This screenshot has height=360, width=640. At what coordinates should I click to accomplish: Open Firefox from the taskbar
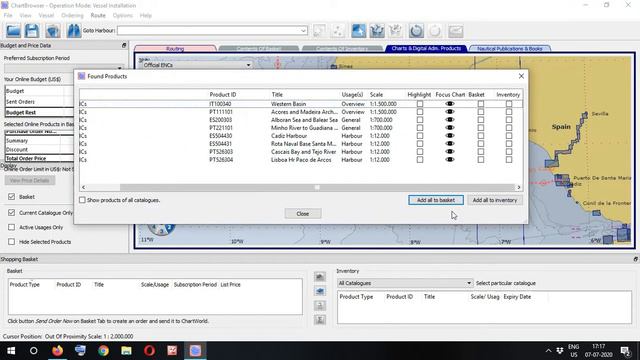tap(58, 351)
